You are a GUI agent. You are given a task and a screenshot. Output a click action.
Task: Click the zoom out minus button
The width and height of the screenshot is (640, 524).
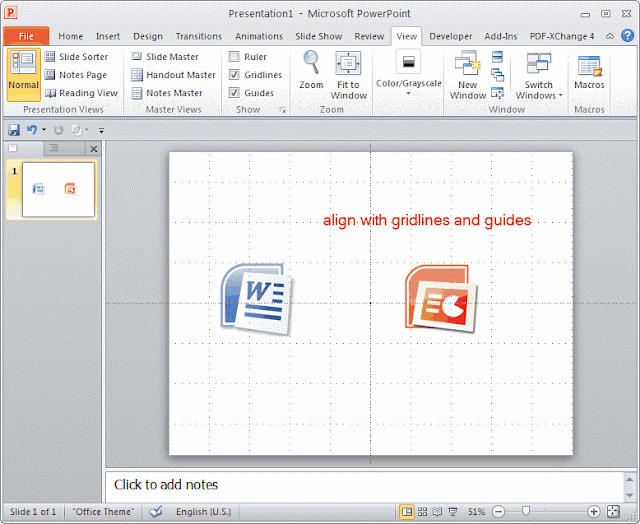pos(498,511)
